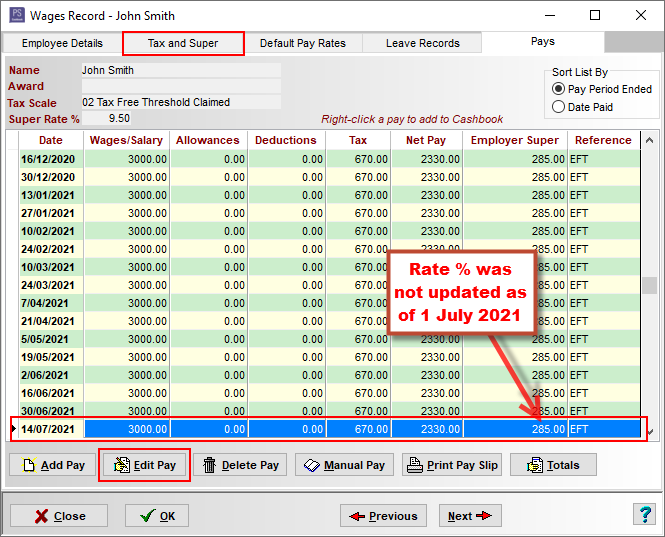Select the 30/12/2020 pay row
The image size is (665, 537).
(x=330, y=177)
